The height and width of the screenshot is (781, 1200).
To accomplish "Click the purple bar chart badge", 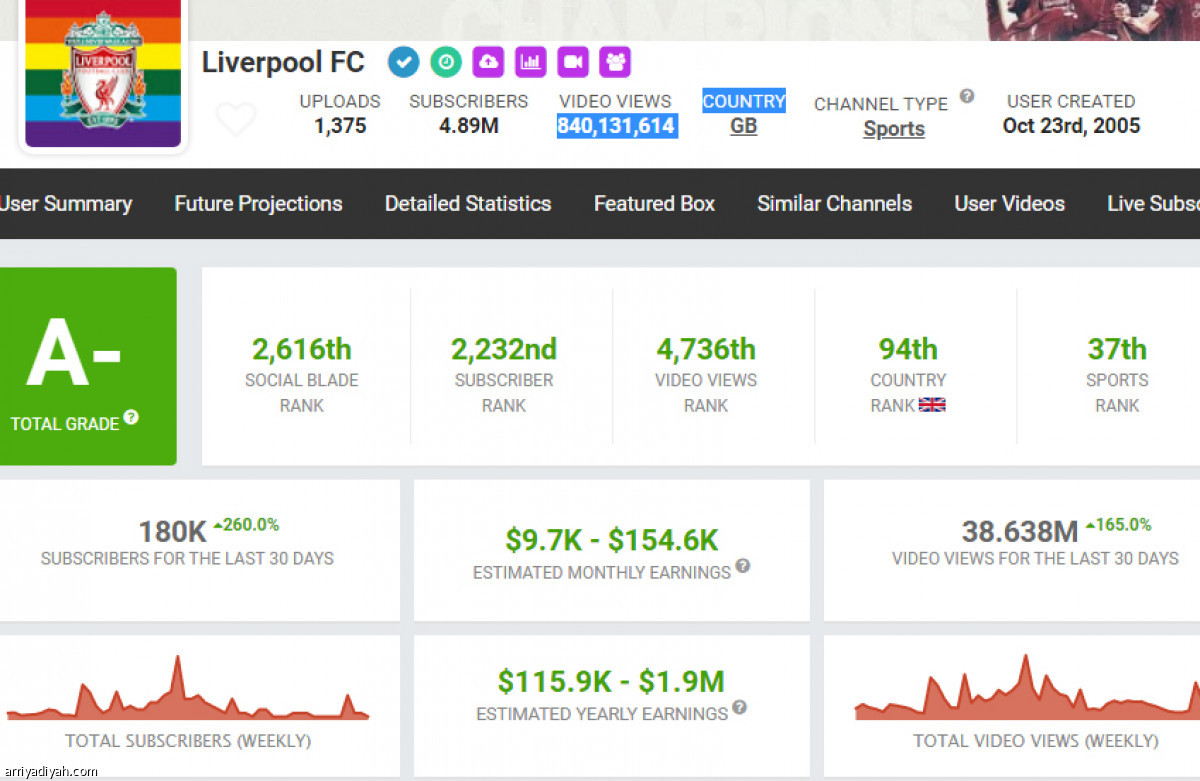I will (531, 62).
